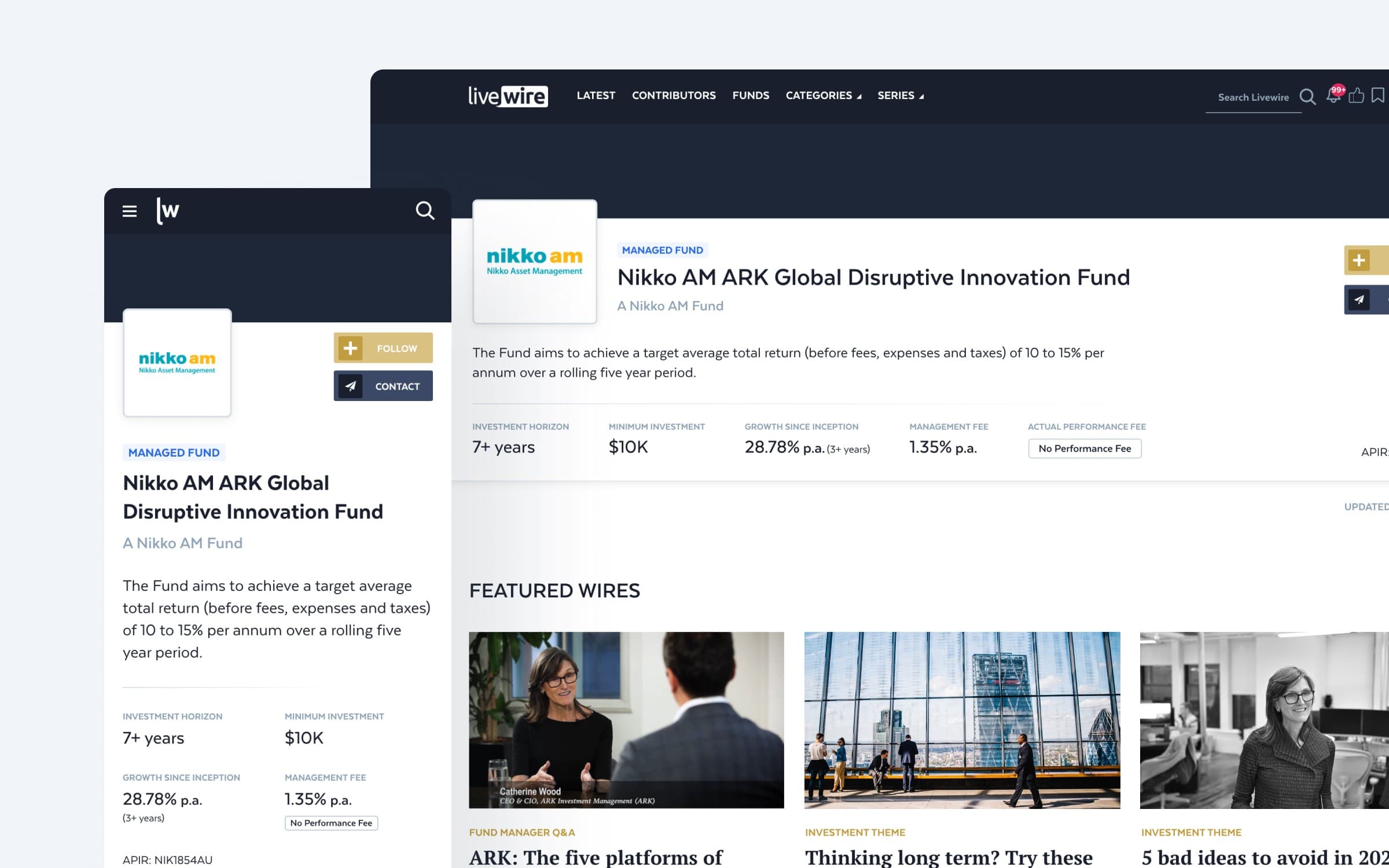
Task: Click 'No Performance Fee' badge on desktop
Action: coord(1085,448)
